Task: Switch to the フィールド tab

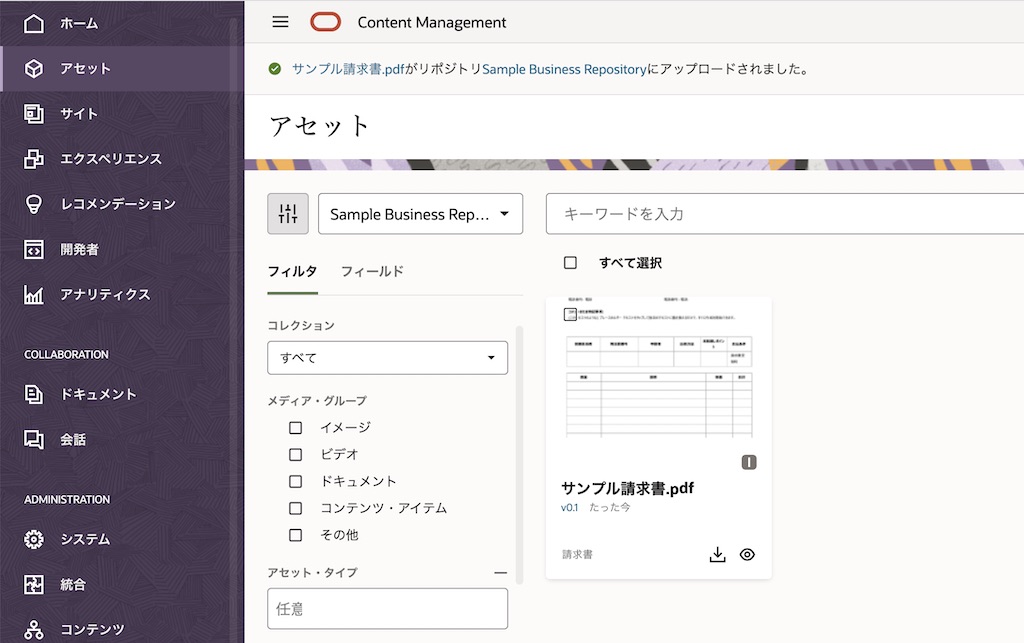Action: point(372,271)
